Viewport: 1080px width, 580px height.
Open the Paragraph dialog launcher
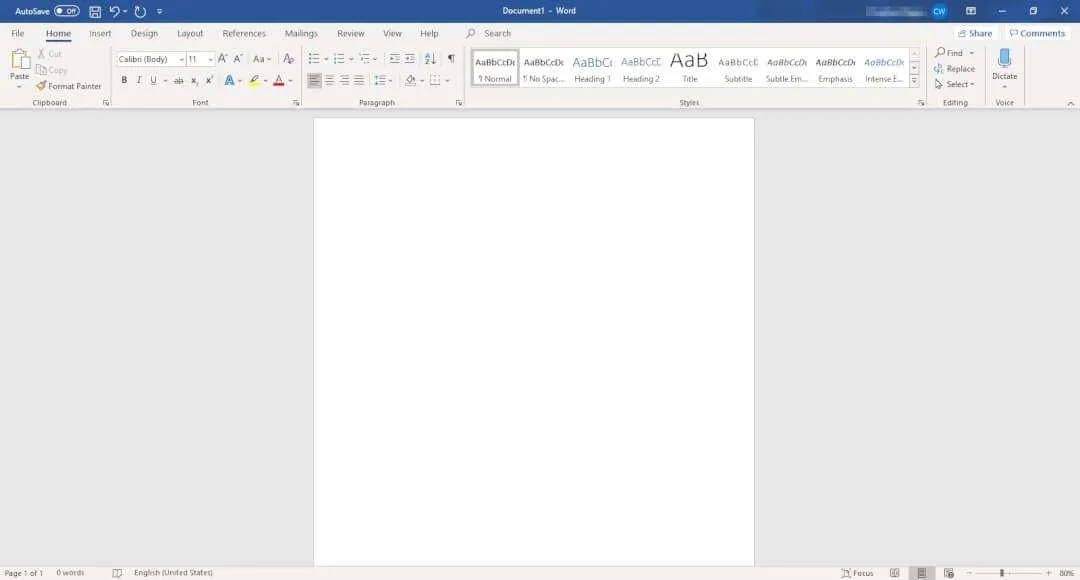click(459, 103)
